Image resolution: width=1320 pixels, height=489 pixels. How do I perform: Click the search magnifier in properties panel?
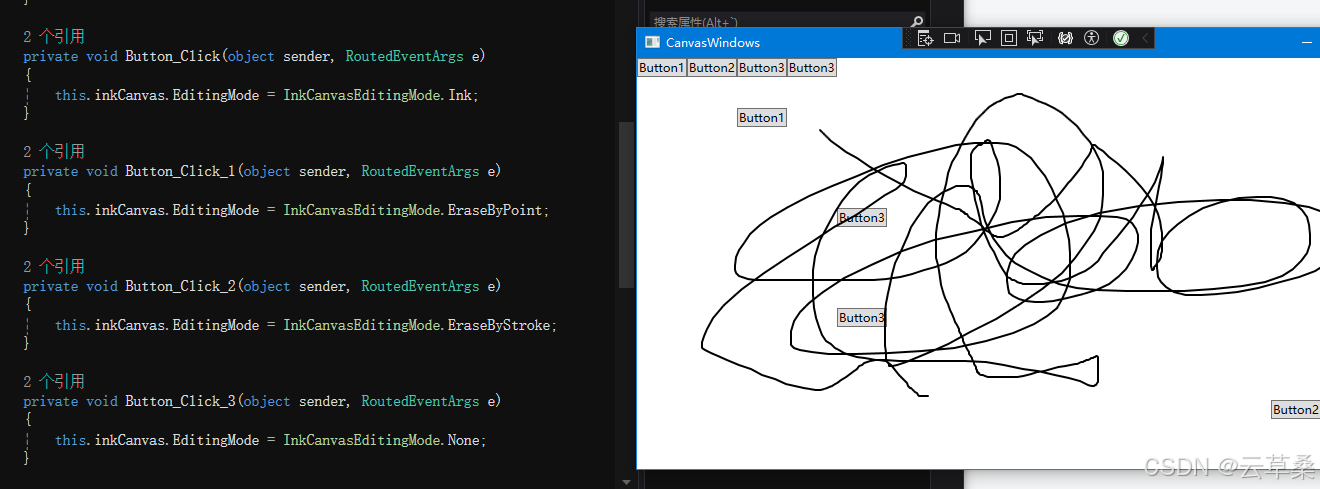pyautogui.click(x=917, y=21)
